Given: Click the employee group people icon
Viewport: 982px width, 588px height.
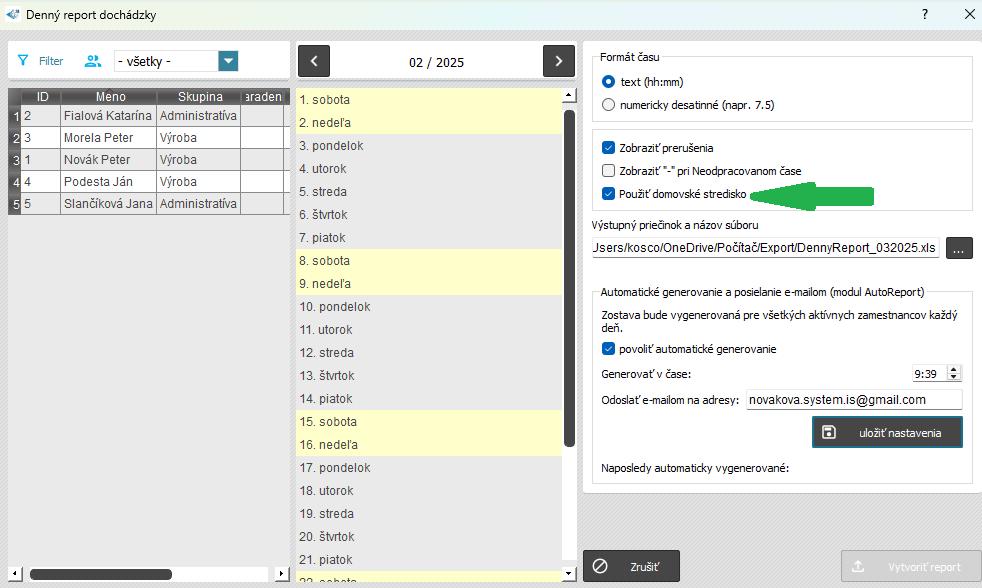Looking at the screenshot, I should (93, 61).
